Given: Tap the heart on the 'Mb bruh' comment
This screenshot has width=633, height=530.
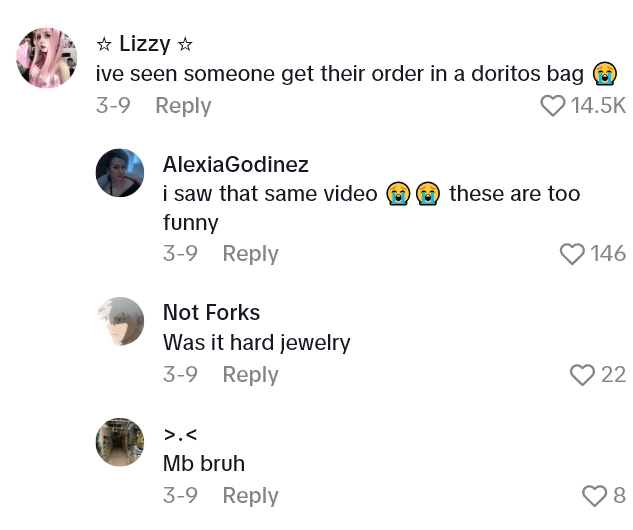Looking at the screenshot, I should tap(594, 496).
